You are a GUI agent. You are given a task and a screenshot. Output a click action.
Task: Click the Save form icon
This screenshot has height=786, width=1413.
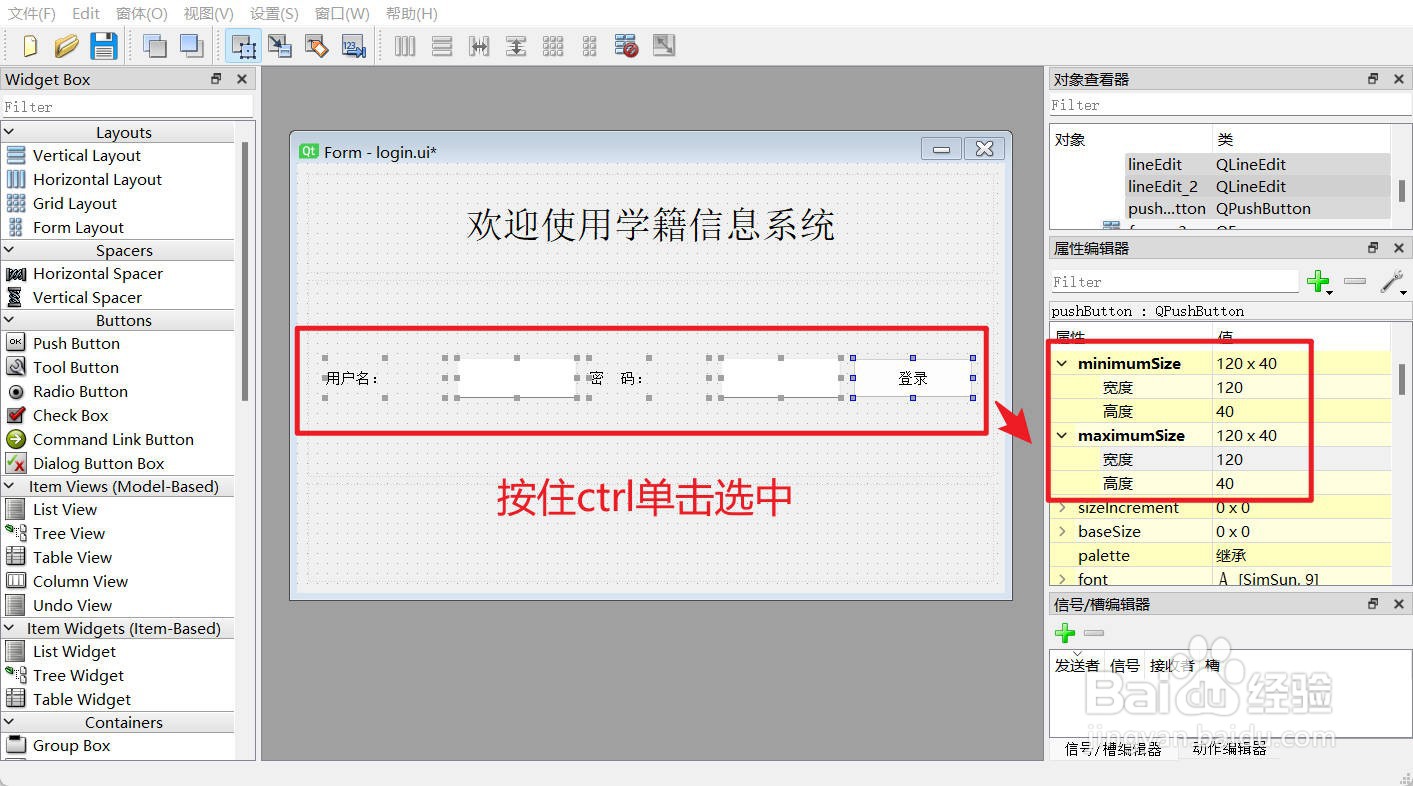[104, 45]
